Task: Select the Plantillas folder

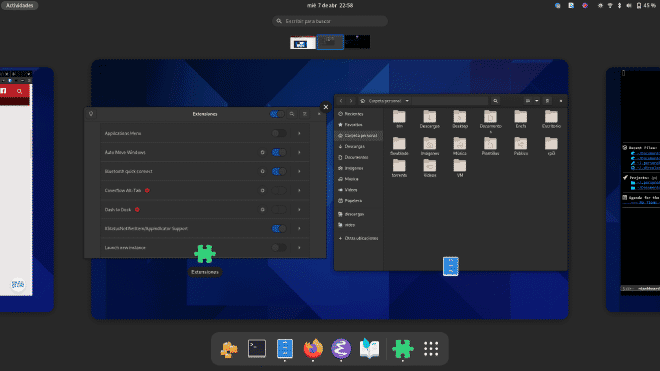Action: (x=490, y=146)
